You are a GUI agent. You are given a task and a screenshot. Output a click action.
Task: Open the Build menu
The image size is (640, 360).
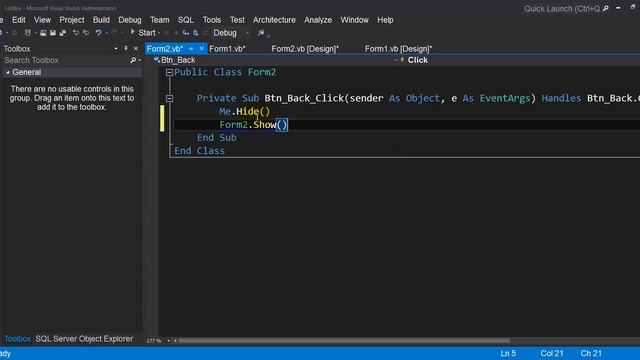pos(101,20)
